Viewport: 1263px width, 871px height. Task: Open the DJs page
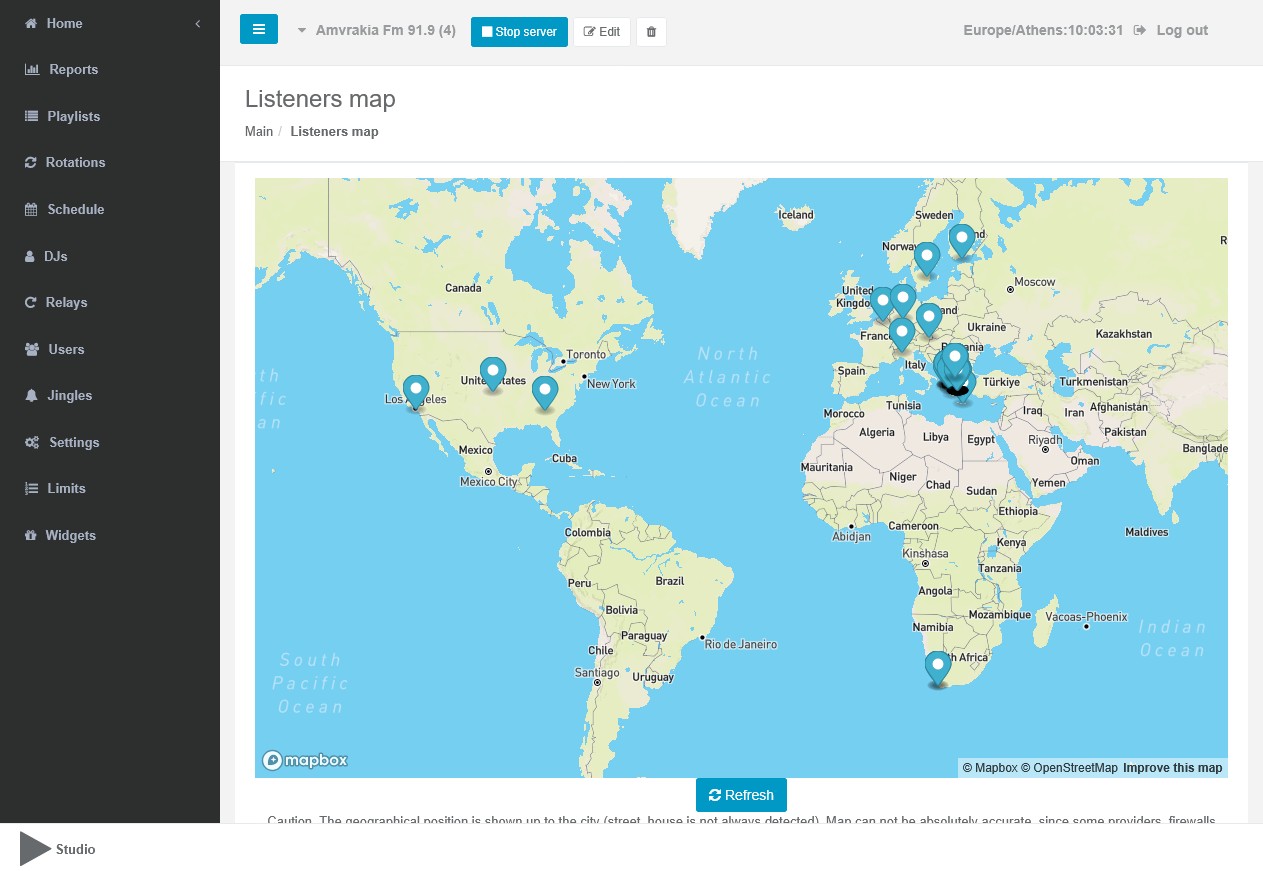tap(55, 256)
